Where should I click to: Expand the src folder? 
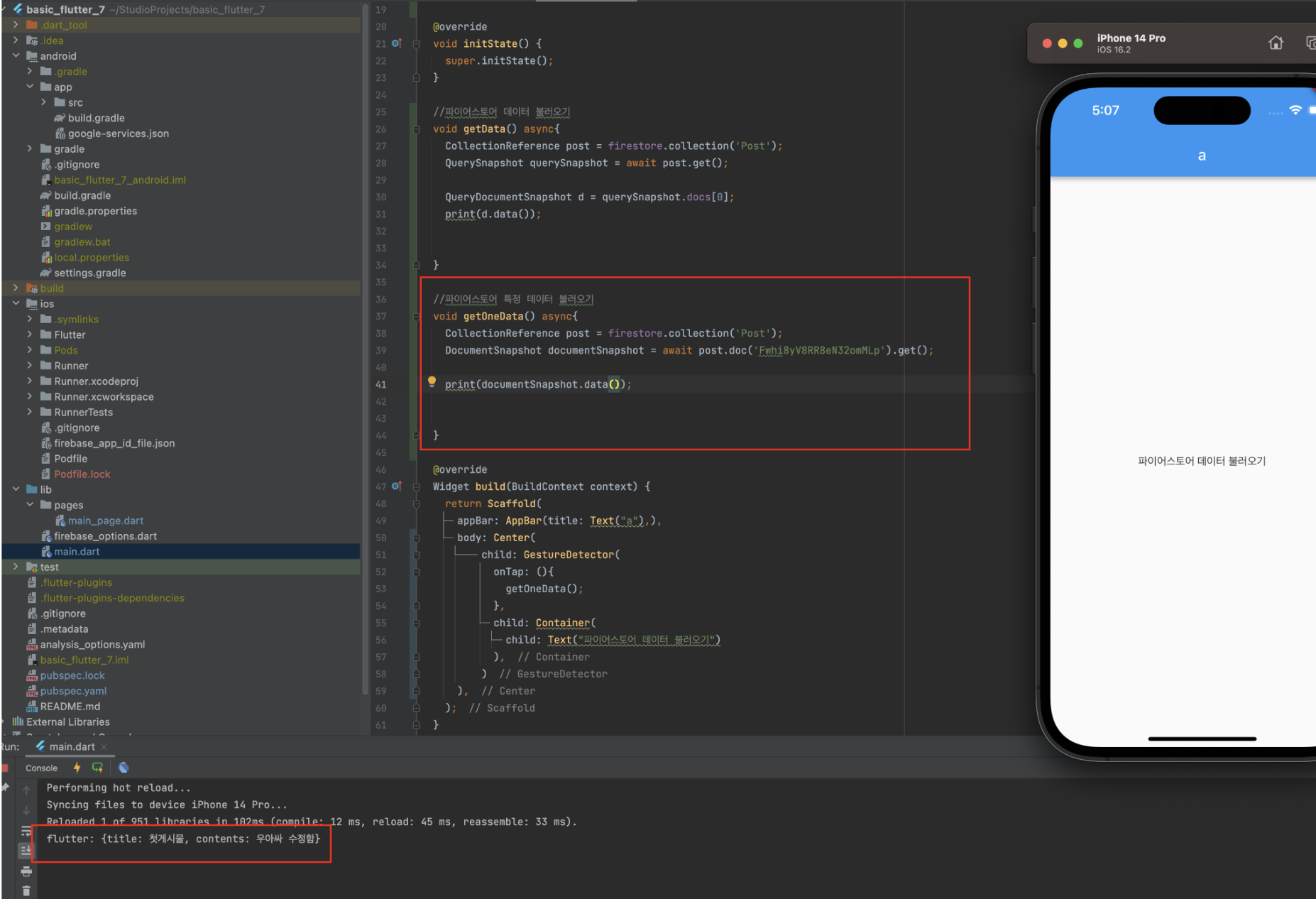click(44, 103)
